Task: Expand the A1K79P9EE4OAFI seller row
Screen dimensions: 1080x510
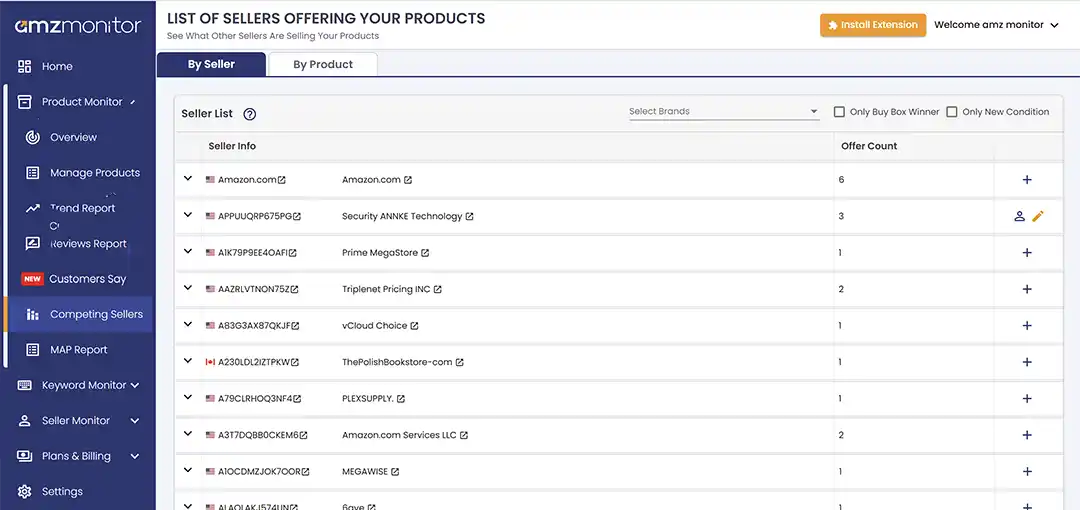Action: [x=187, y=252]
